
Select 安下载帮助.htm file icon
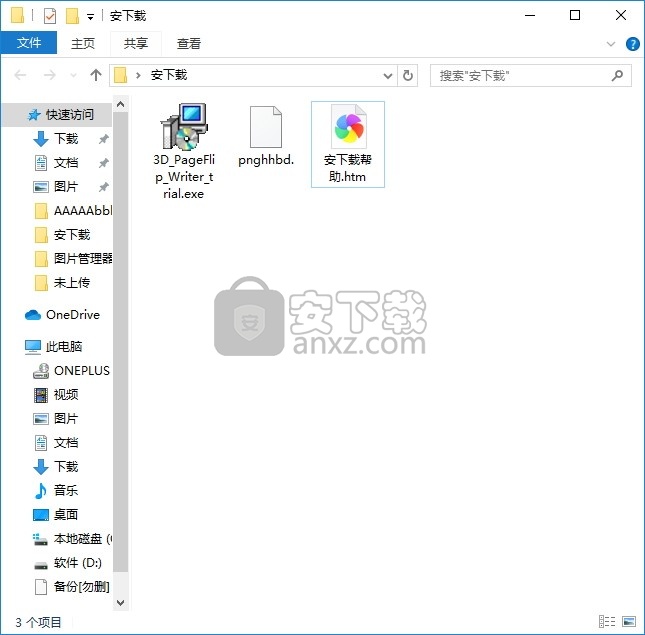pos(348,126)
